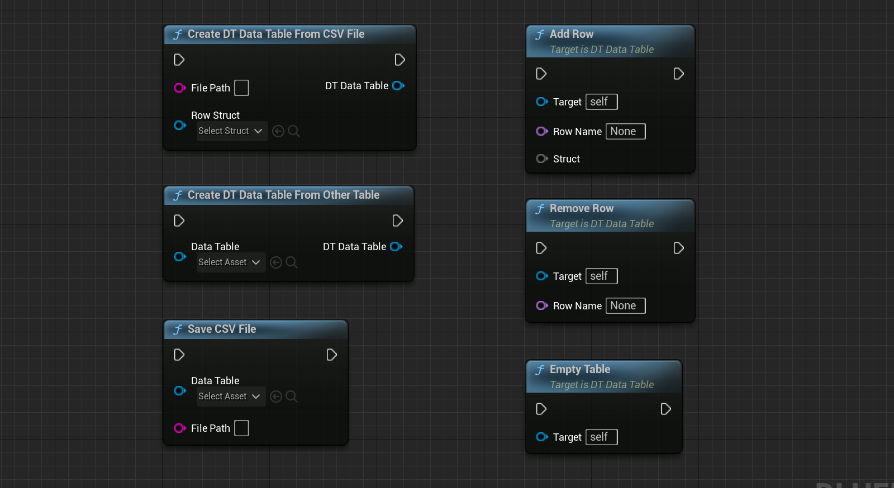
Task: Click use-selected arrow on Save CSV File node
Action: click(276, 396)
